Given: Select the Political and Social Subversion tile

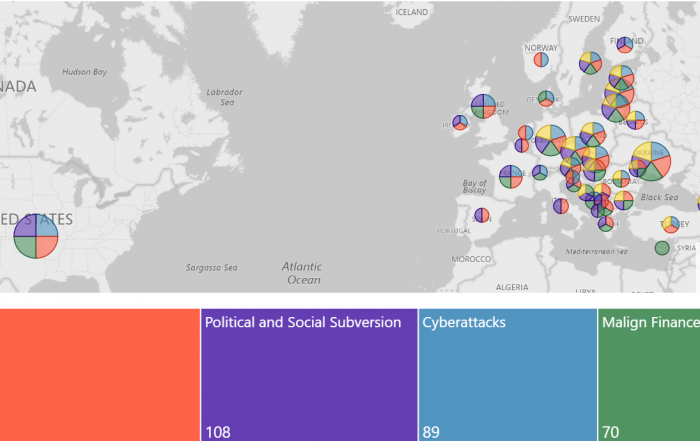Looking at the screenshot, I should [309, 375].
